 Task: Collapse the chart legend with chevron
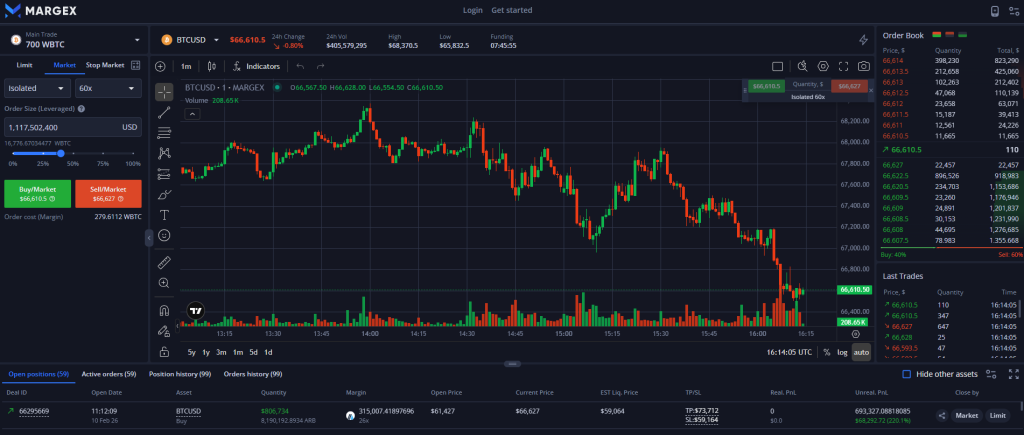[192, 114]
